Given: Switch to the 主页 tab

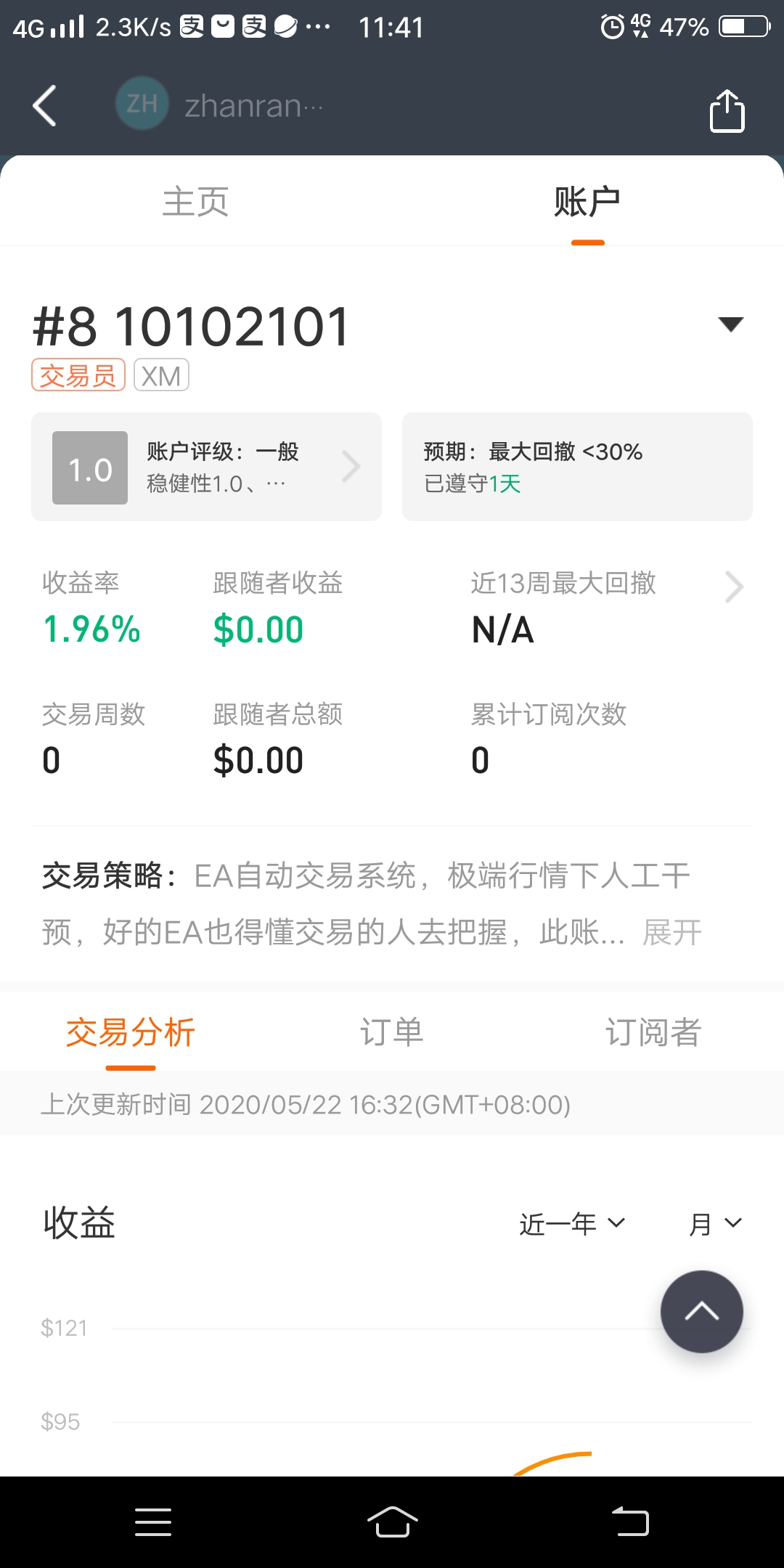Looking at the screenshot, I should pos(196,201).
